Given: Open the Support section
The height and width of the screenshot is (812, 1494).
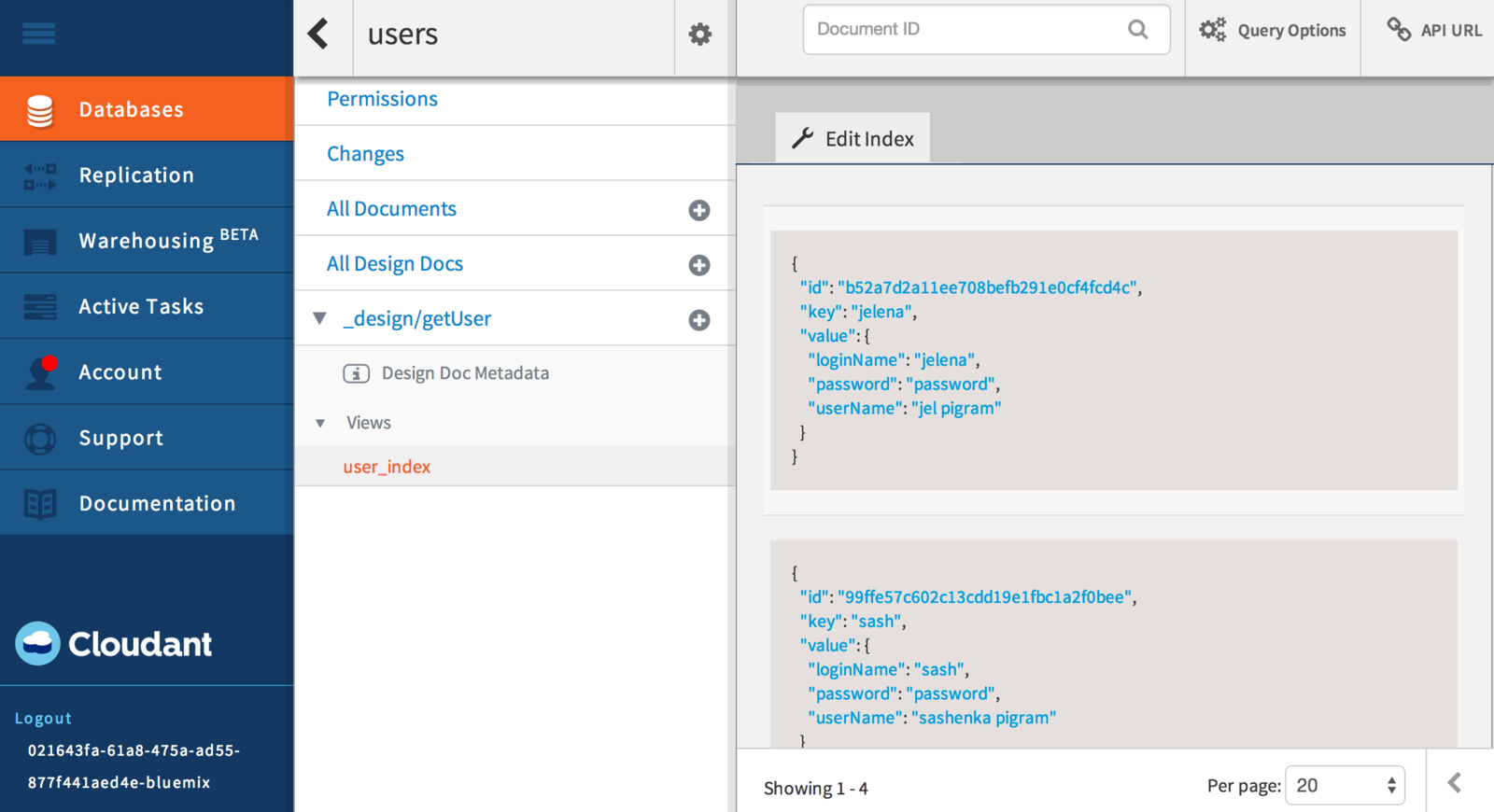Looking at the screenshot, I should click(147, 438).
